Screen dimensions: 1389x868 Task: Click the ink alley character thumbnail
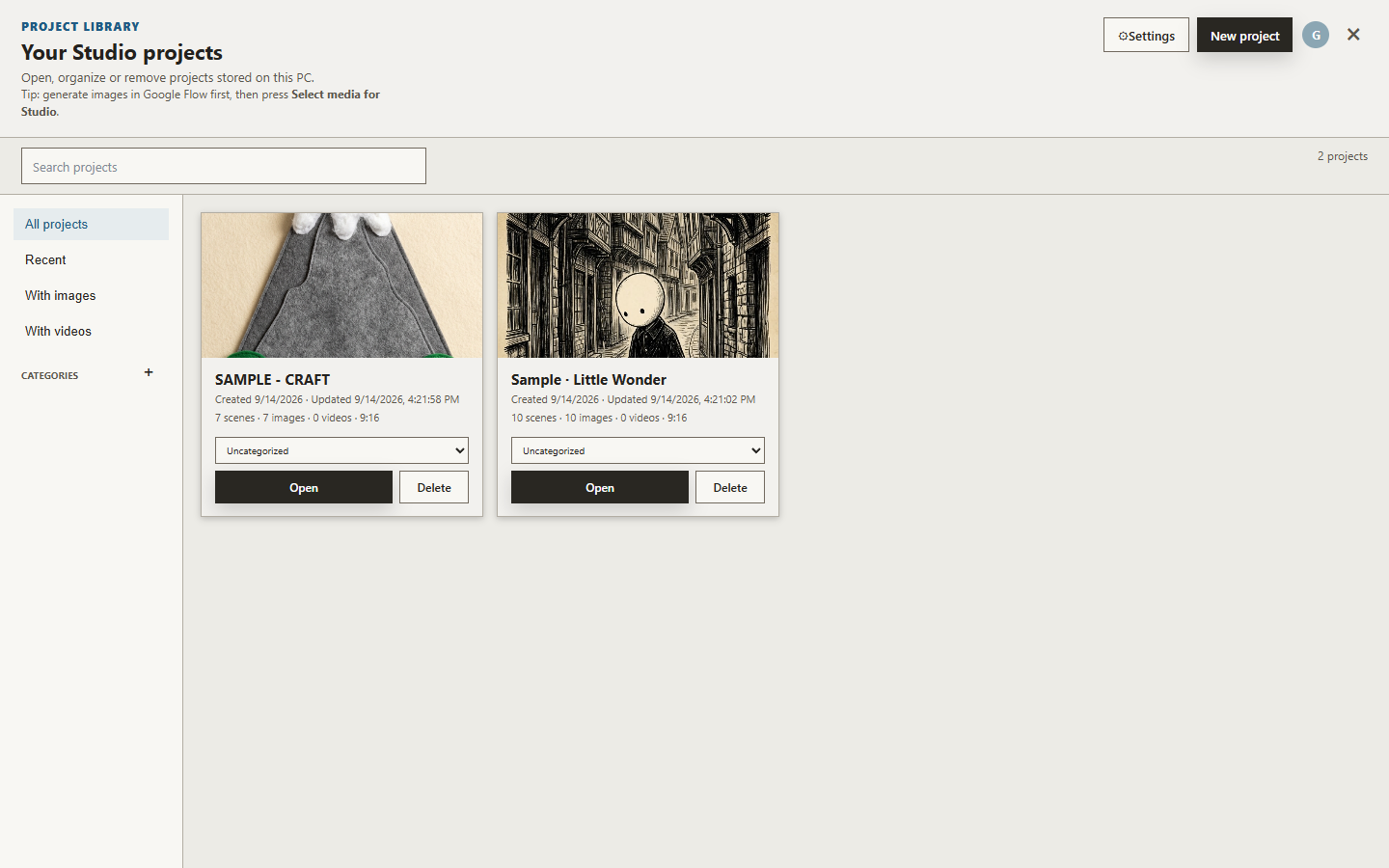638,285
